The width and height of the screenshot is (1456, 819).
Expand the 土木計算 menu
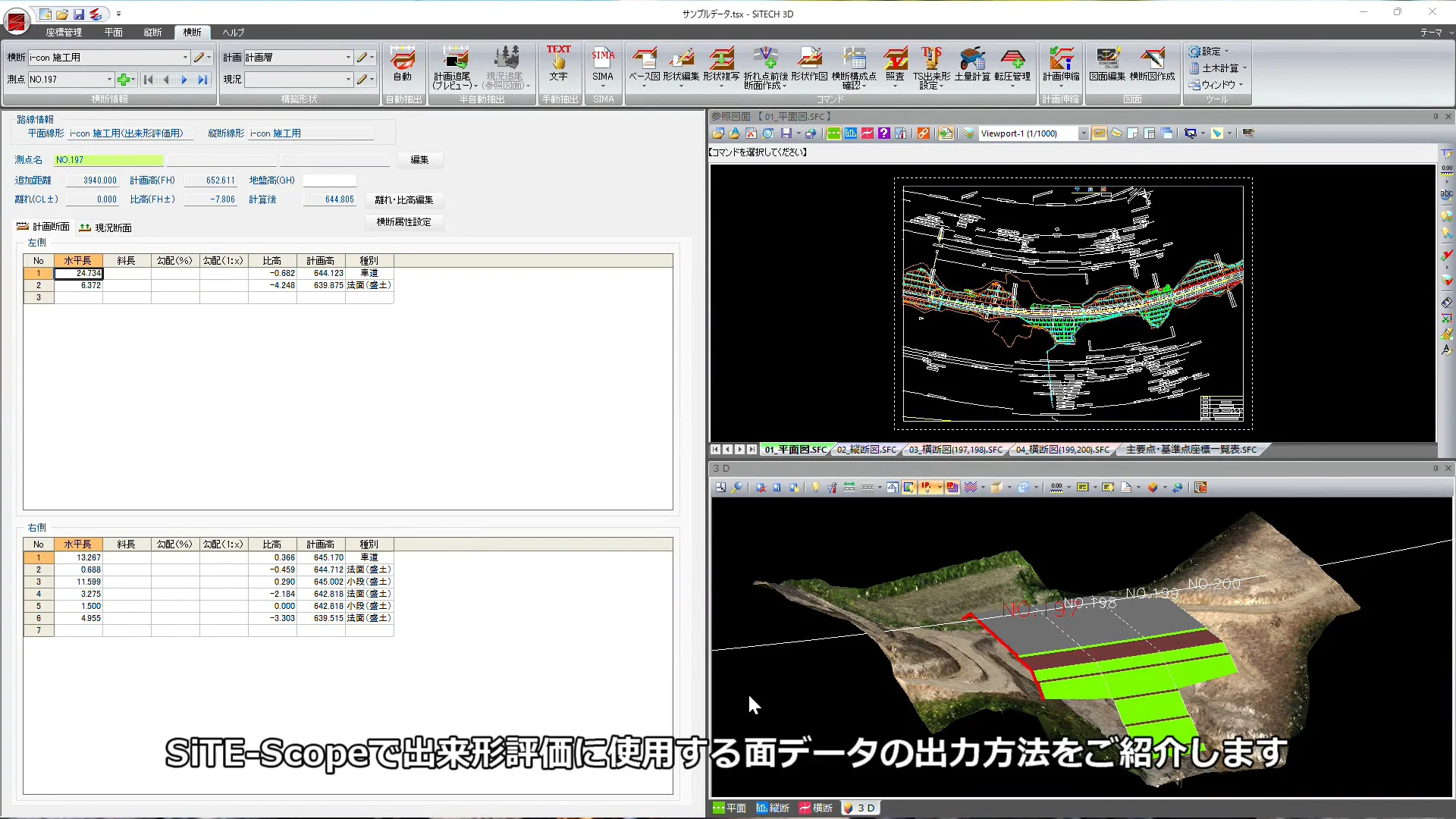[x=1218, y=68]
